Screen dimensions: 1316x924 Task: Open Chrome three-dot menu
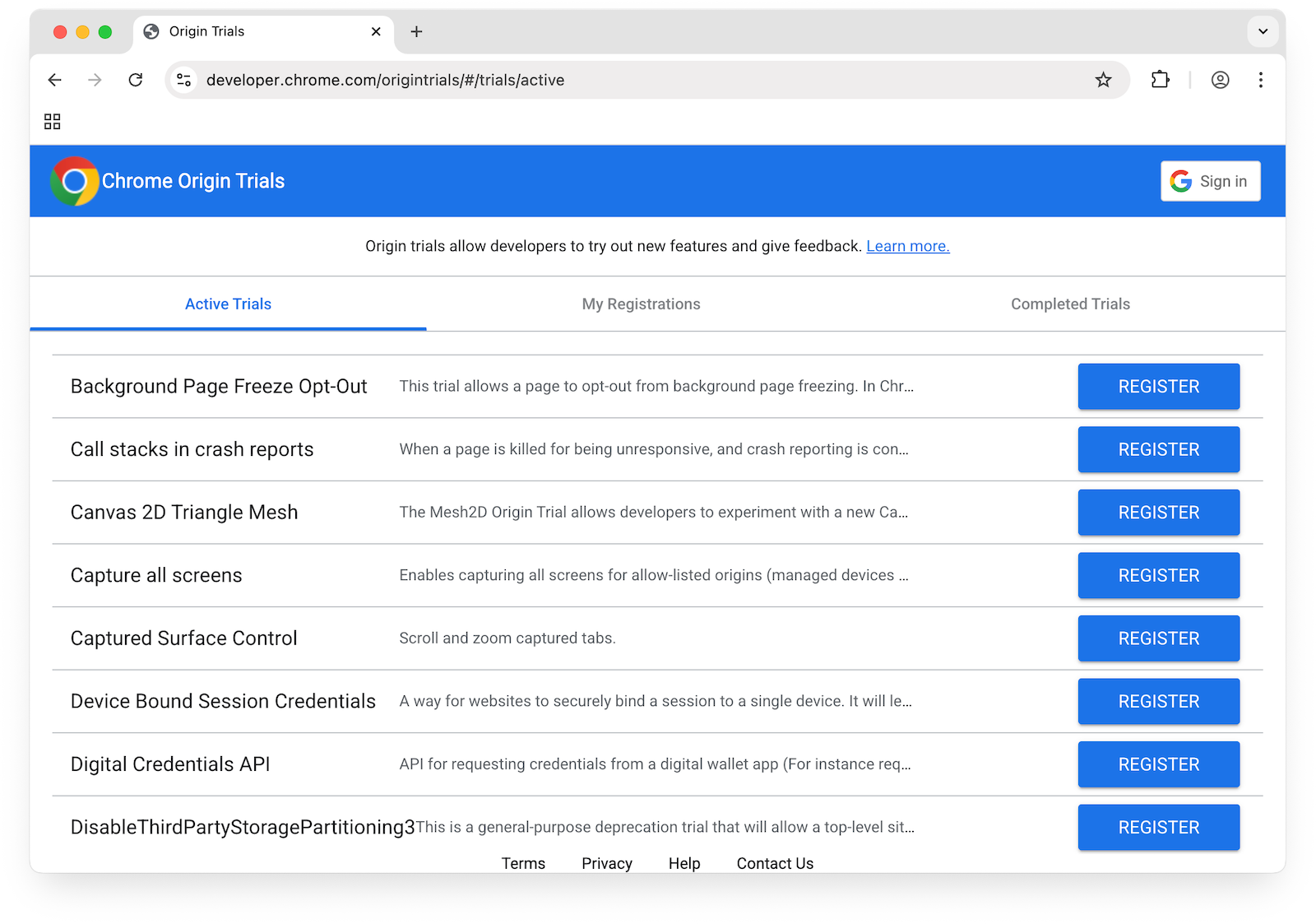[x=1260, y=80]
